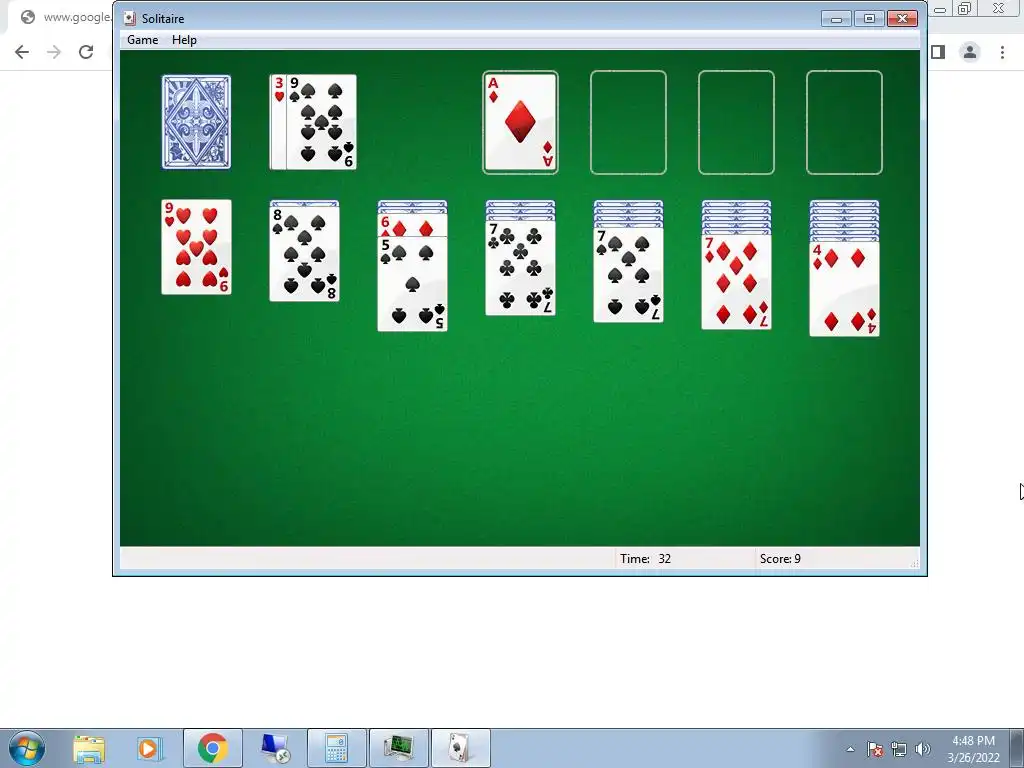Open the Resource Monitor taskbar item
Screen dimensions: 1024x768
(x=398, y=748)
